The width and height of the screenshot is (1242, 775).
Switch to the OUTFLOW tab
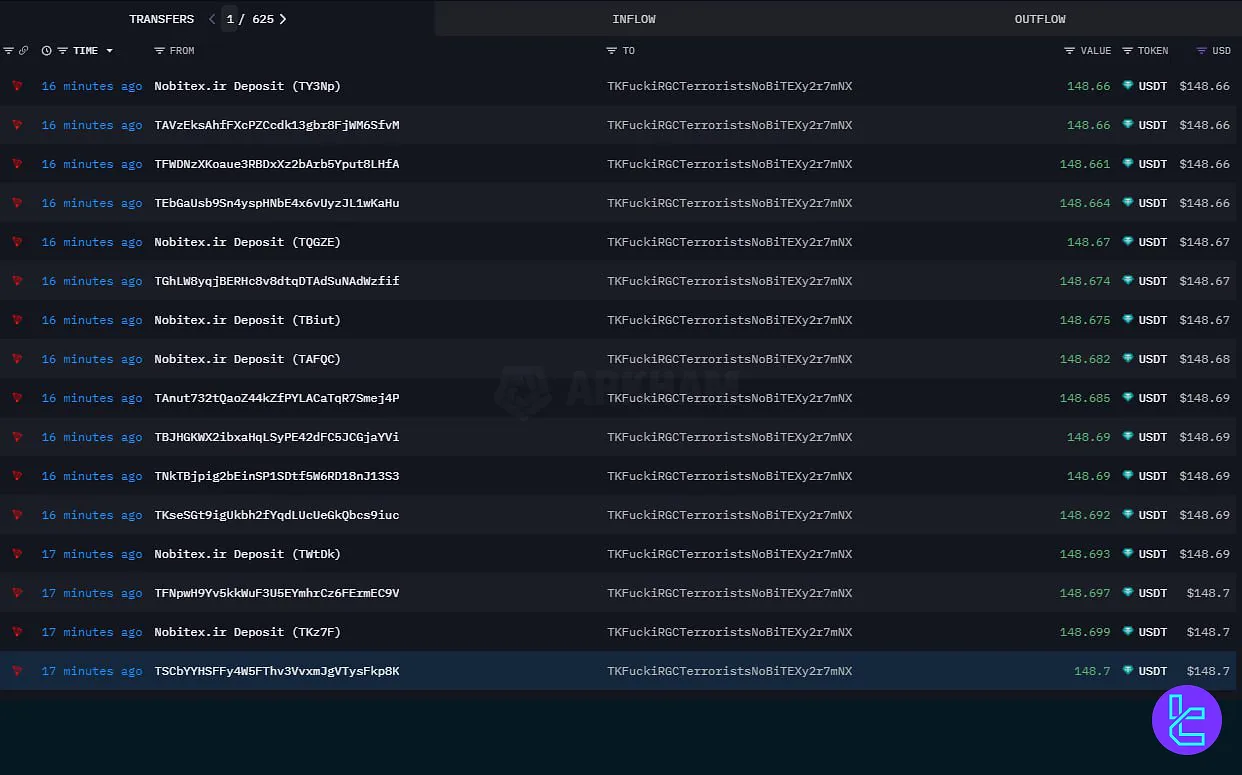[1040, 19]
